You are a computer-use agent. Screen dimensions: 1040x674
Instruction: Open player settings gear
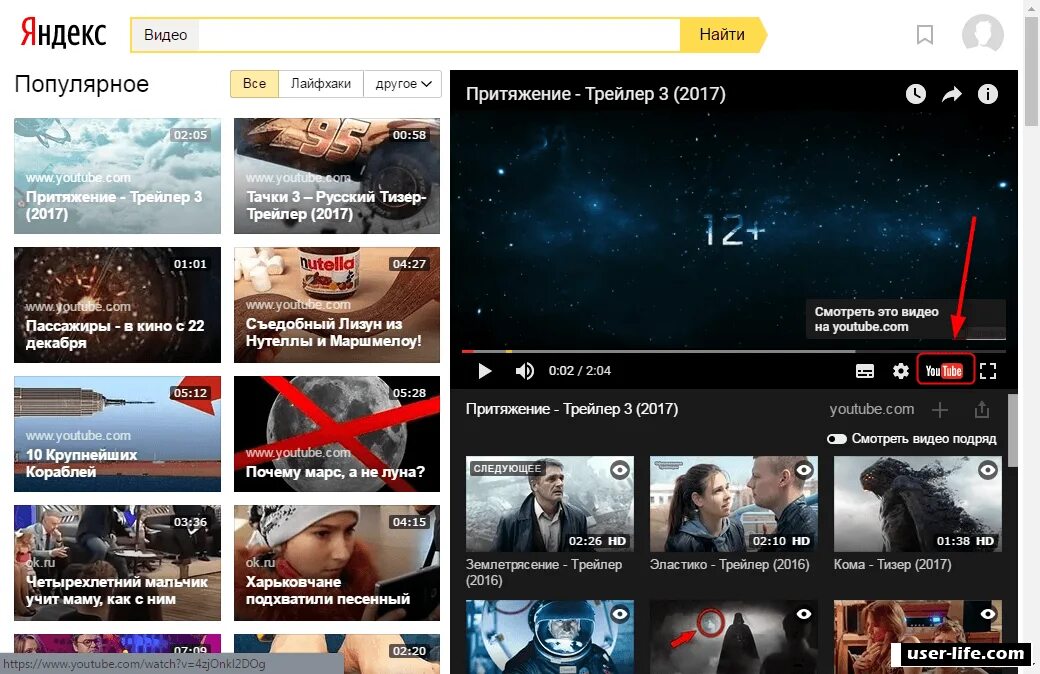(x=900, y=371)
